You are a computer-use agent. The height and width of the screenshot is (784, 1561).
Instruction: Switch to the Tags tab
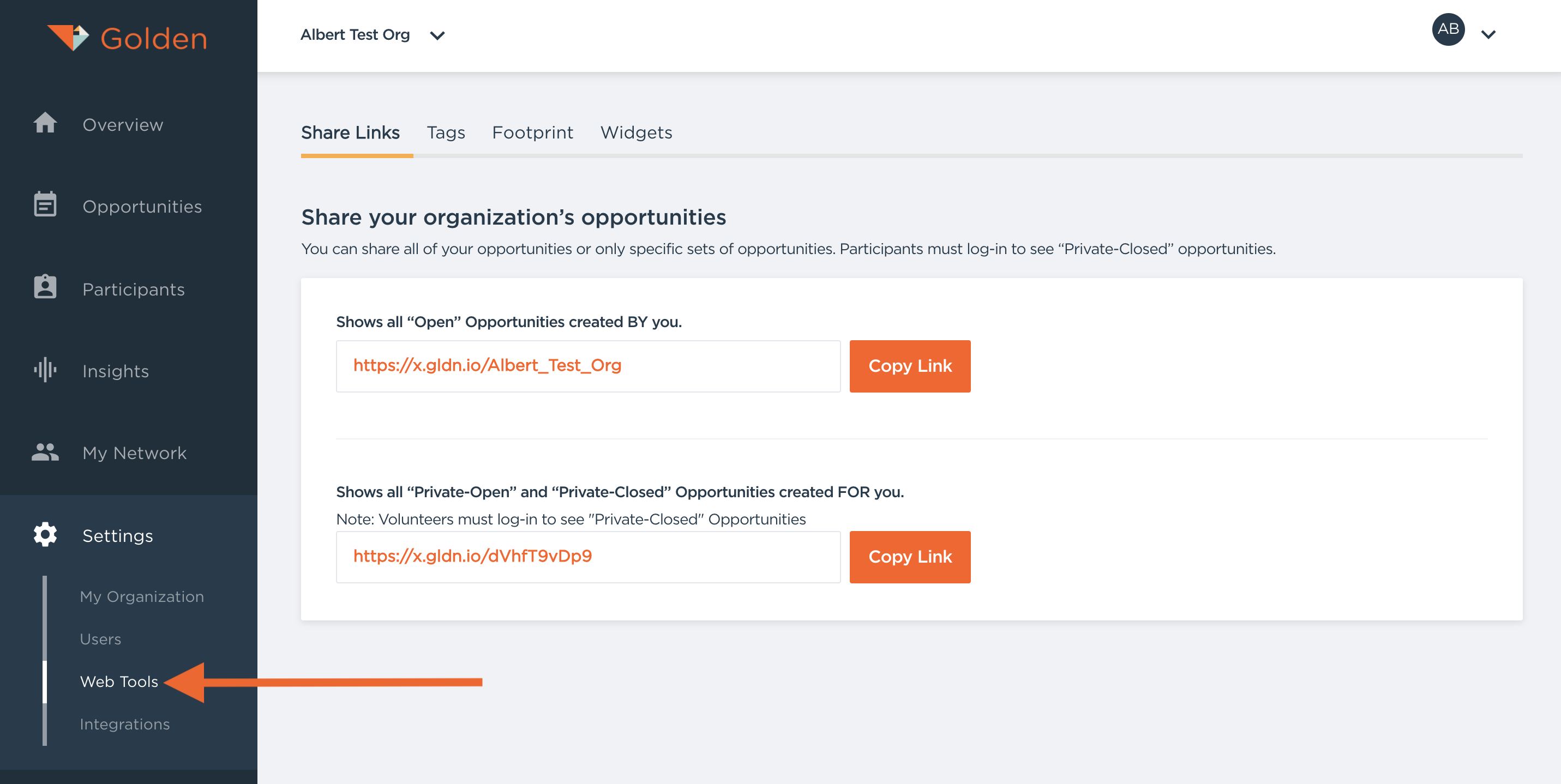click(446, 132)
